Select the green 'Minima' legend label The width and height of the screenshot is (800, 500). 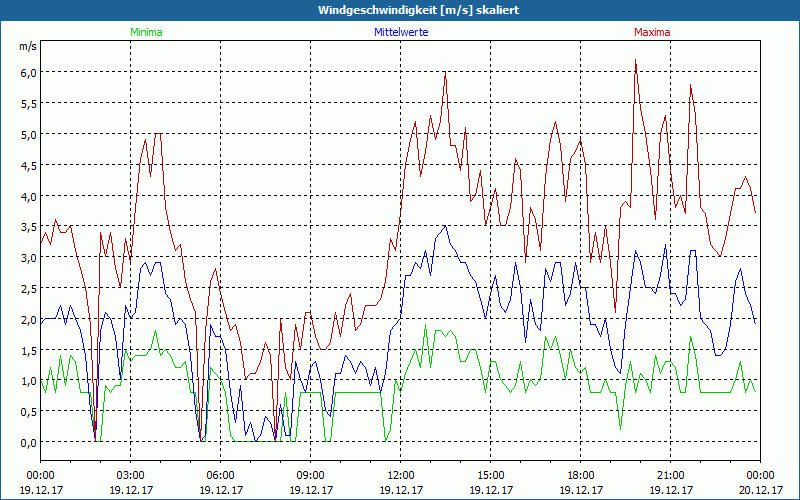(x=146, y=32)
